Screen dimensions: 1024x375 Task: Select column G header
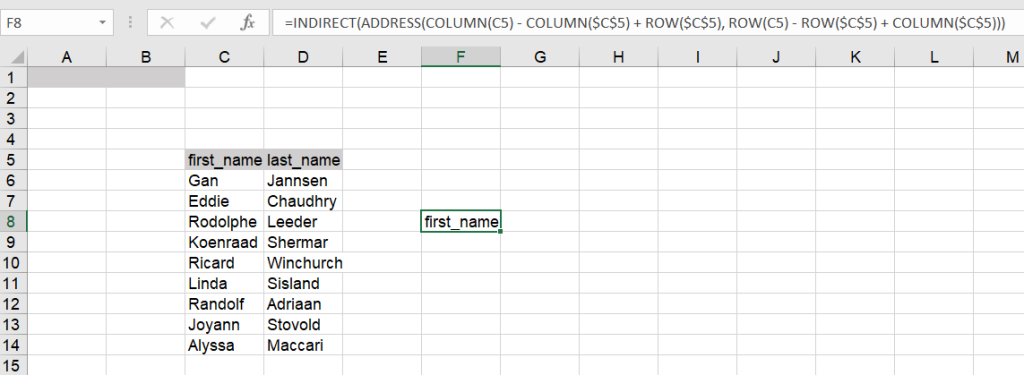click(x=540, y=57)
